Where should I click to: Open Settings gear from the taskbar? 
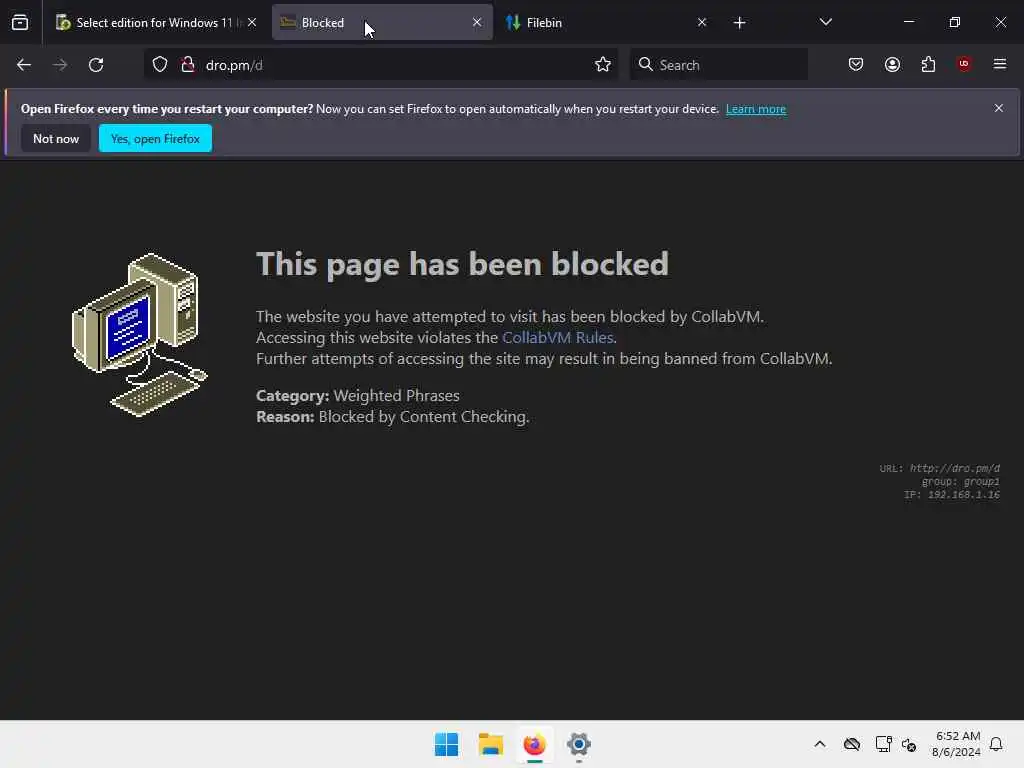pos(579,744)
